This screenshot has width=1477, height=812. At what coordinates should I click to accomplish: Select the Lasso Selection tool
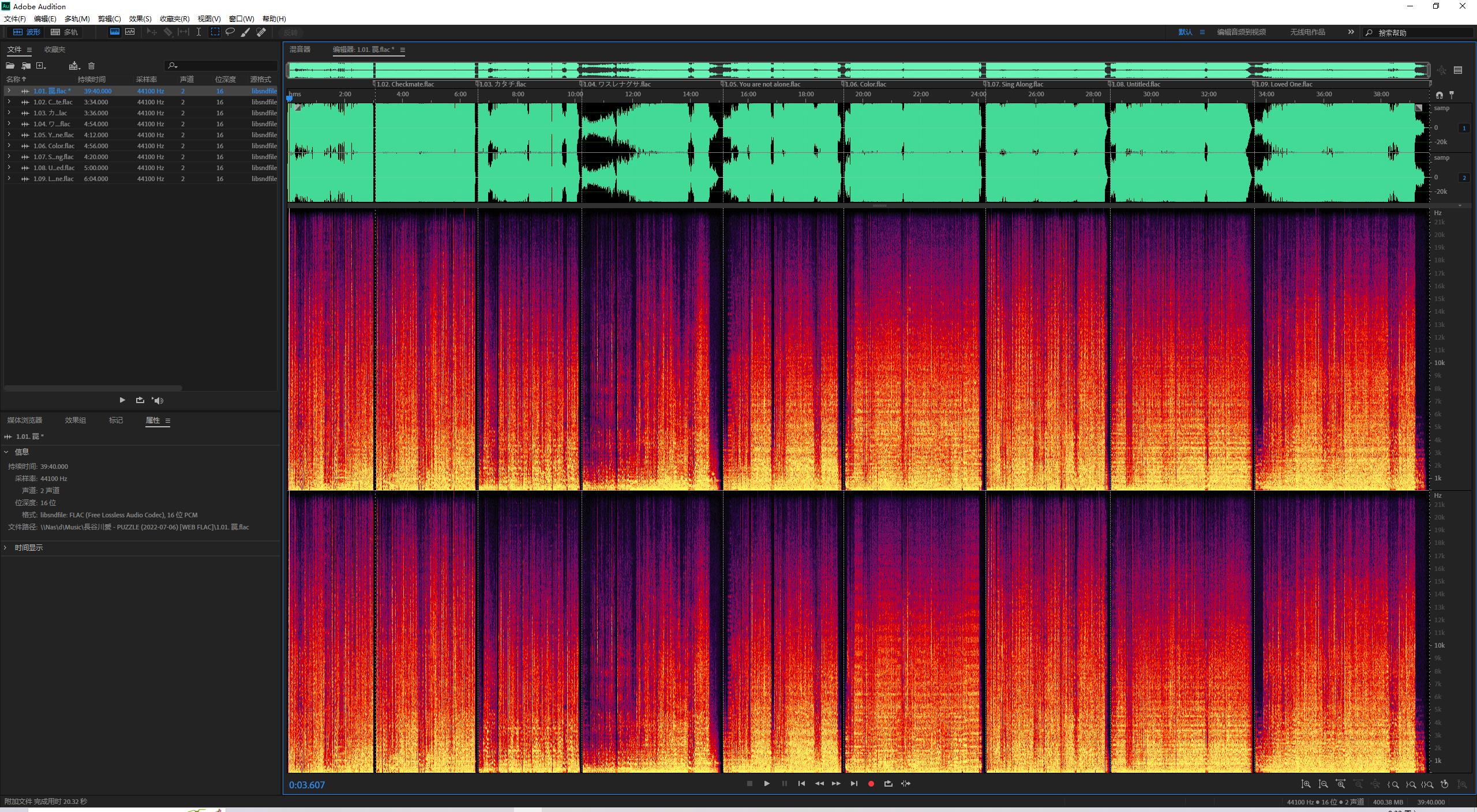(230, 32)
